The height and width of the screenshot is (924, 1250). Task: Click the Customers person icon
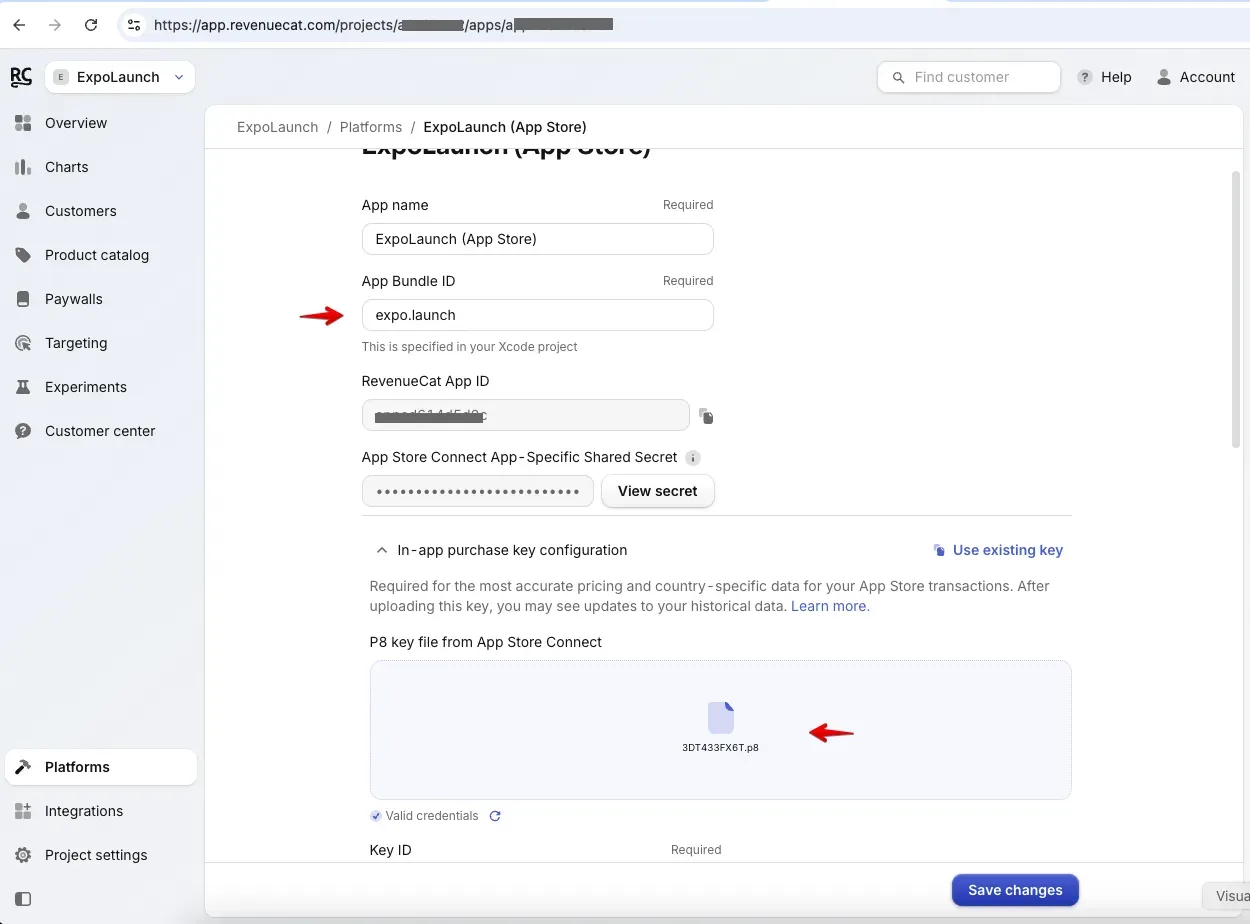tap(23, 211)
